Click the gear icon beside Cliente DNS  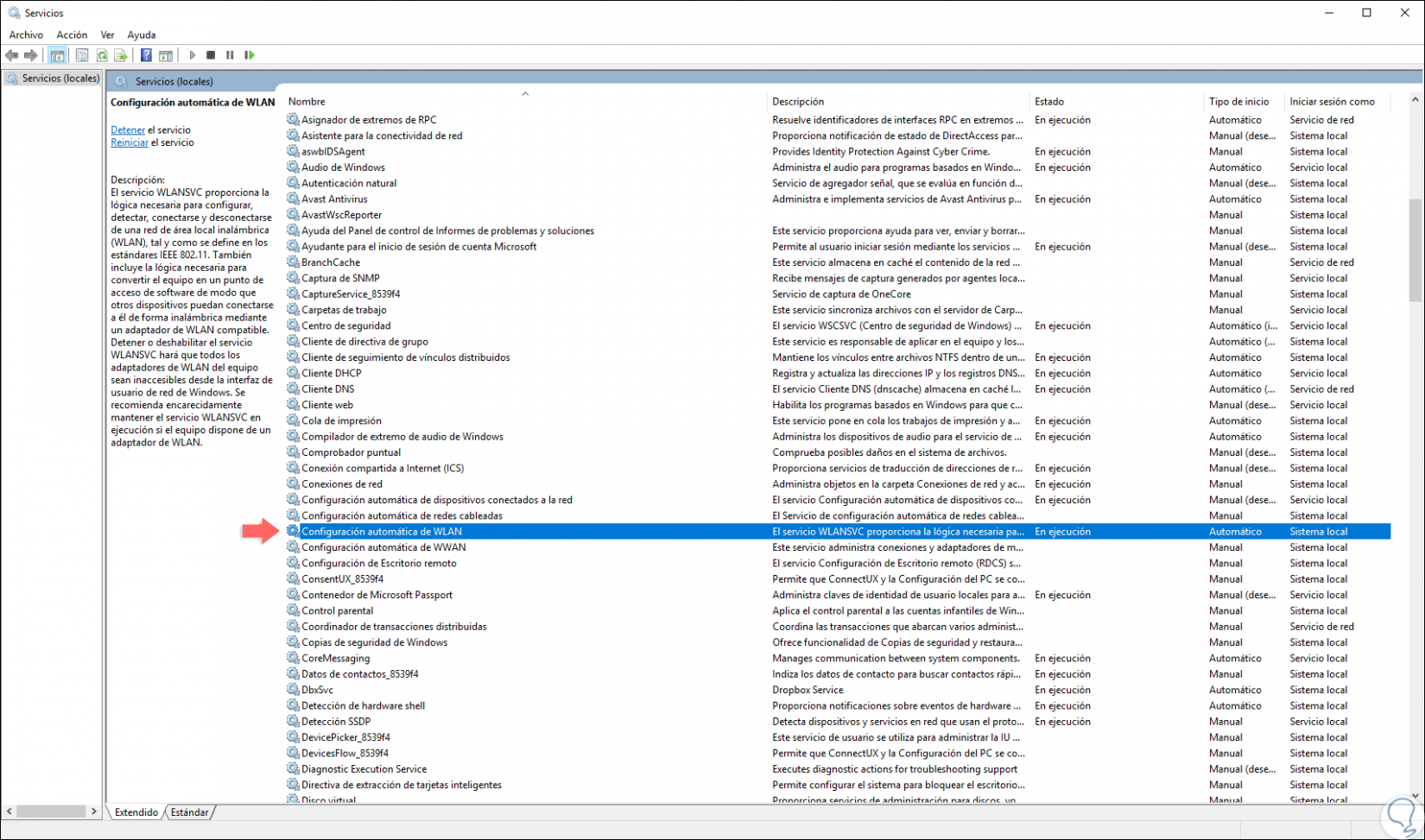[294, 389]
